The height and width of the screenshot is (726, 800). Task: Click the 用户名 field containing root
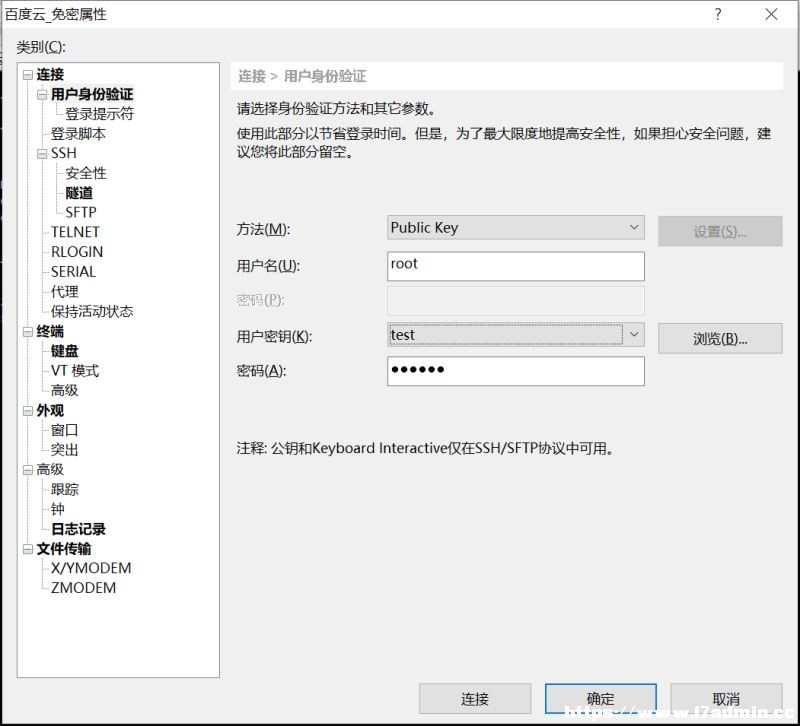pos(515,266)
